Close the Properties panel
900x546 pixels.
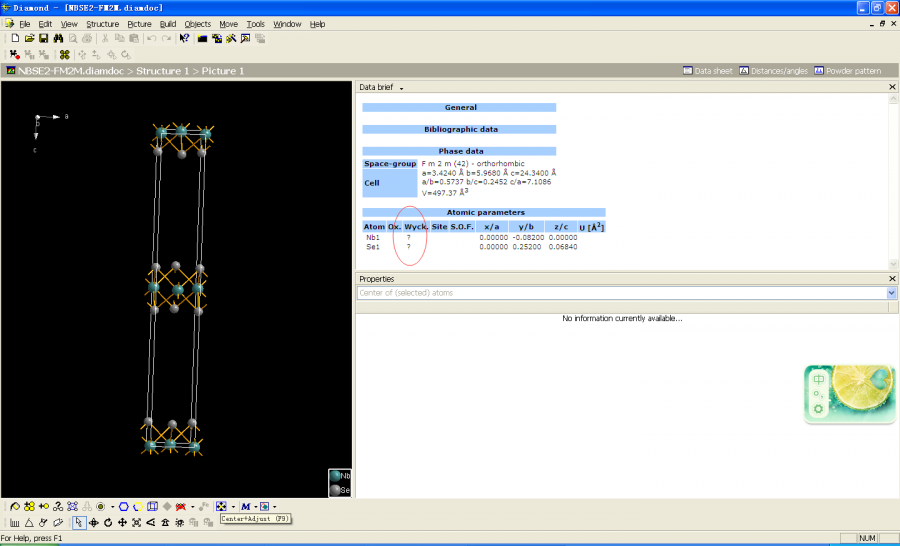pos(892,279)
